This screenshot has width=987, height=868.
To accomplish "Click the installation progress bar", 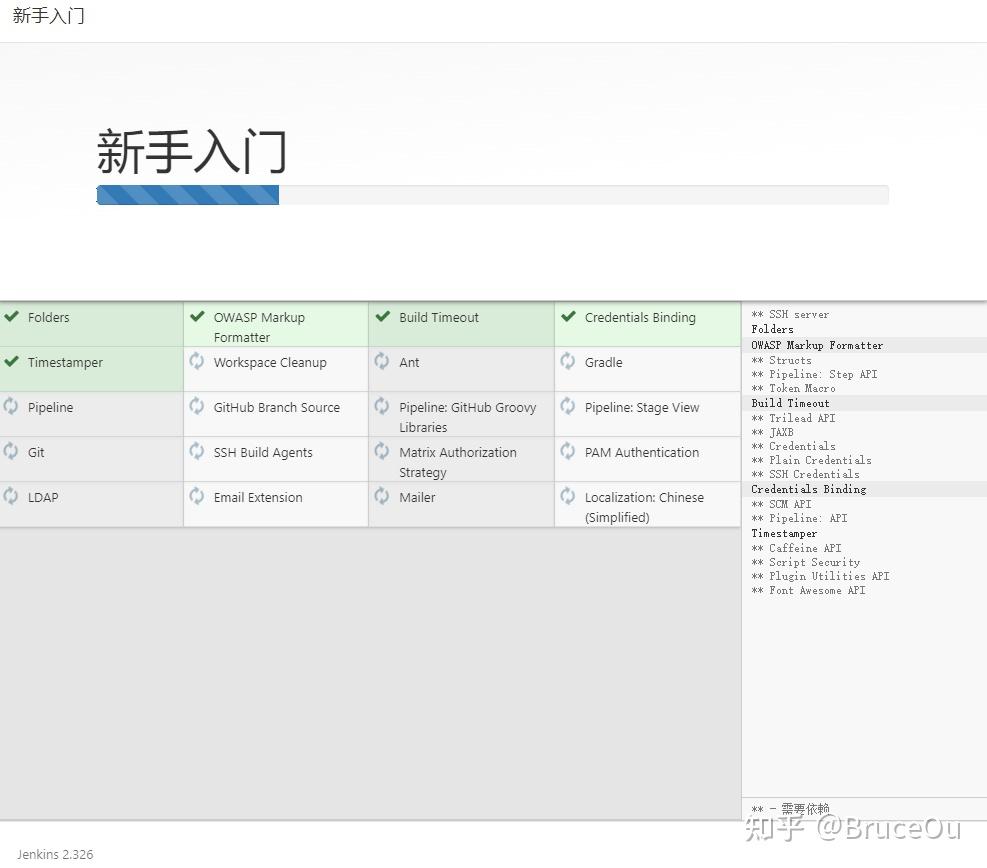I will coord(492,195).
